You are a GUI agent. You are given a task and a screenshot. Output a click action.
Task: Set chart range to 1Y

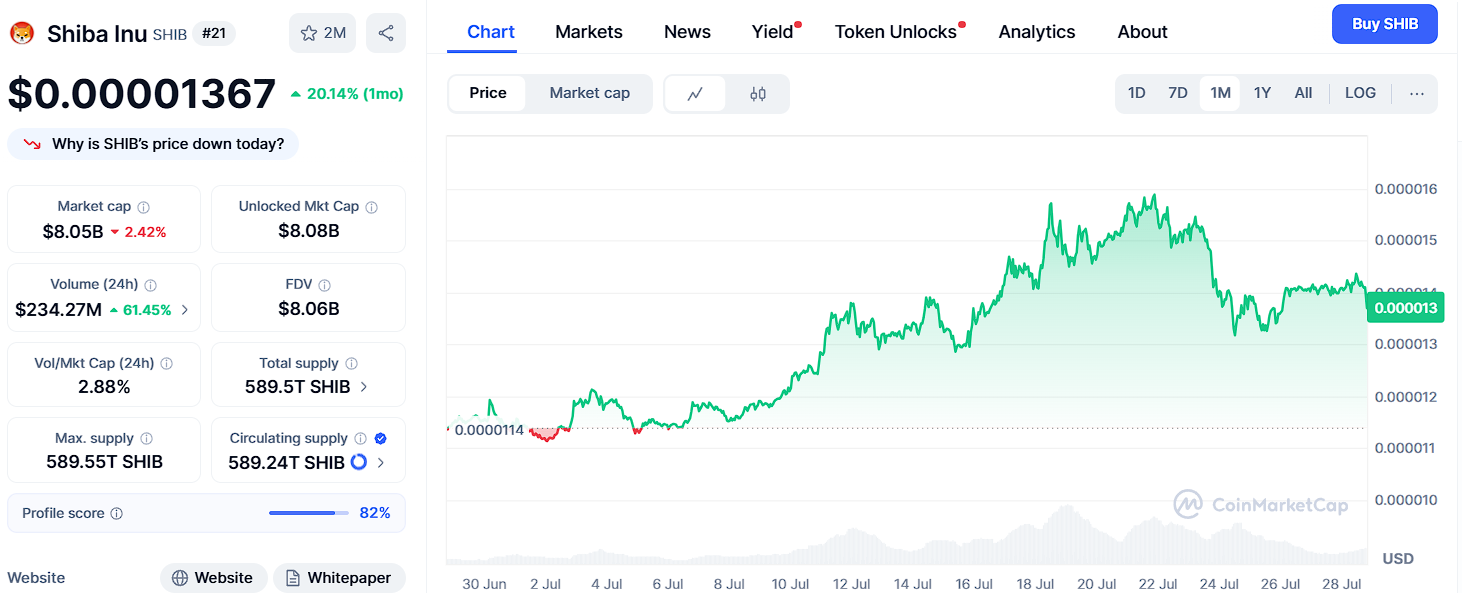click(x=1262, y=93)
